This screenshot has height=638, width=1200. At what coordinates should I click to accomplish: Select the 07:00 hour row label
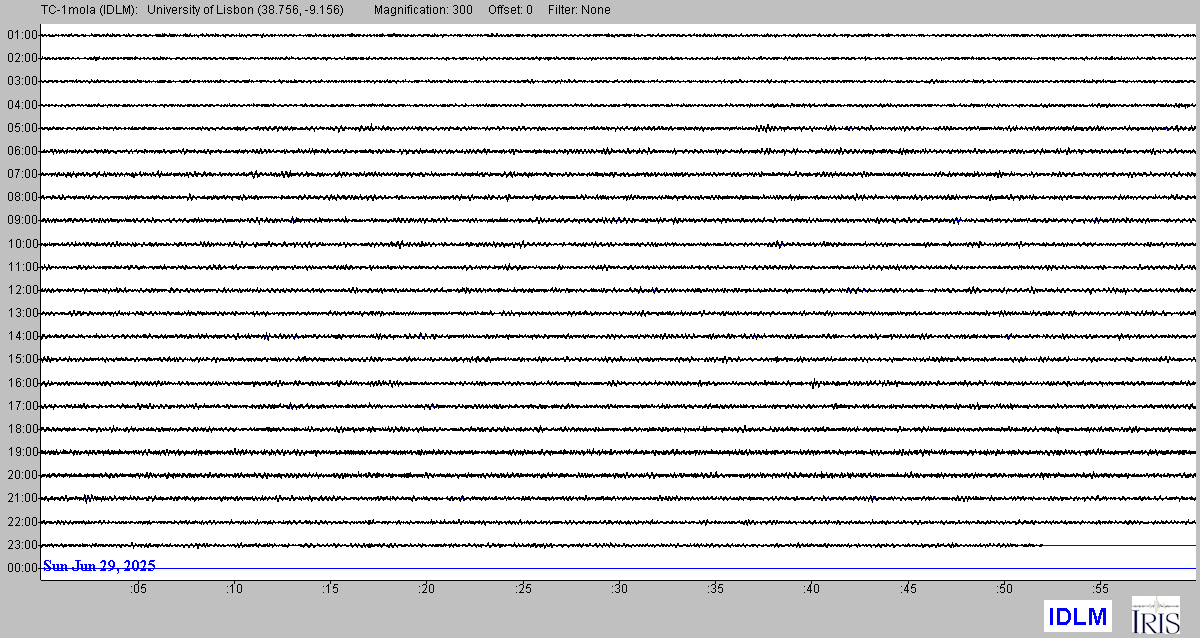click(22, 174)
